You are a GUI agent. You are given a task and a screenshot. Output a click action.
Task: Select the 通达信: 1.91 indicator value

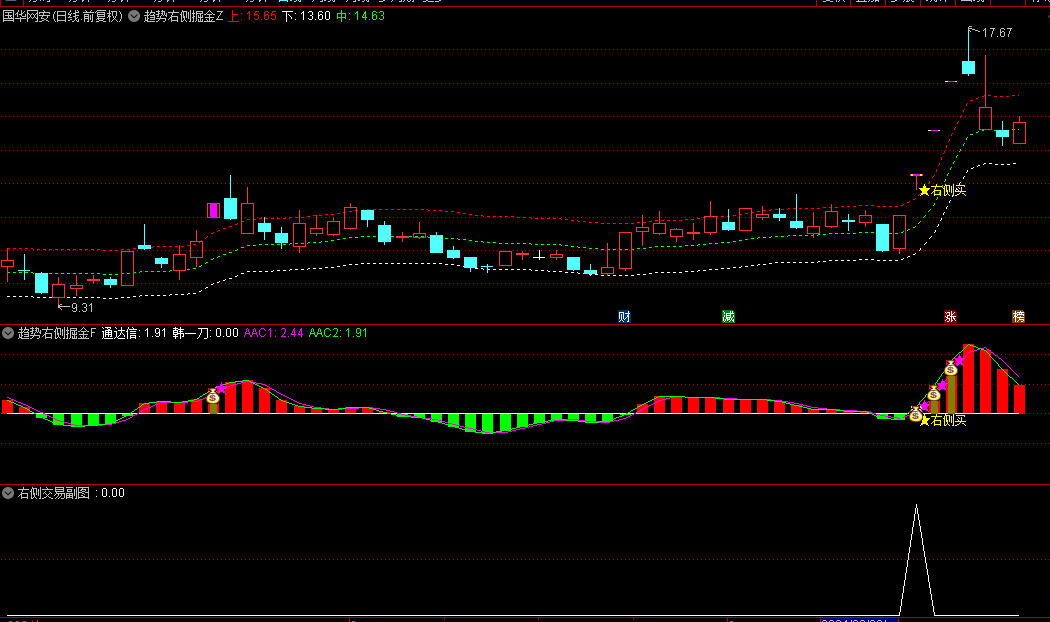click(x=134, y=333)
